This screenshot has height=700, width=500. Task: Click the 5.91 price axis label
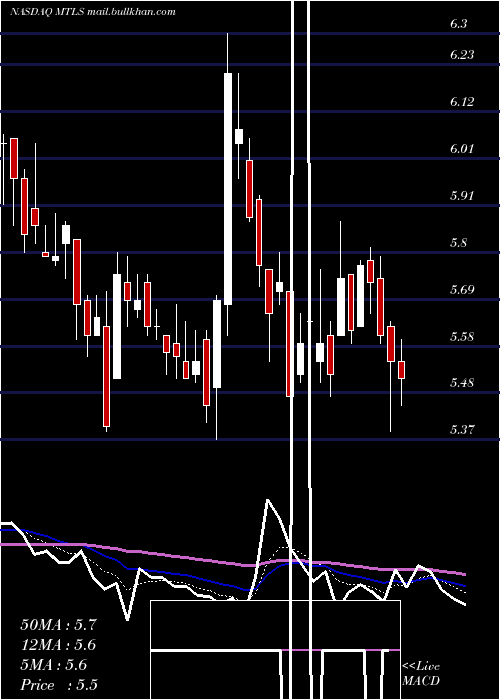(462, 196)
